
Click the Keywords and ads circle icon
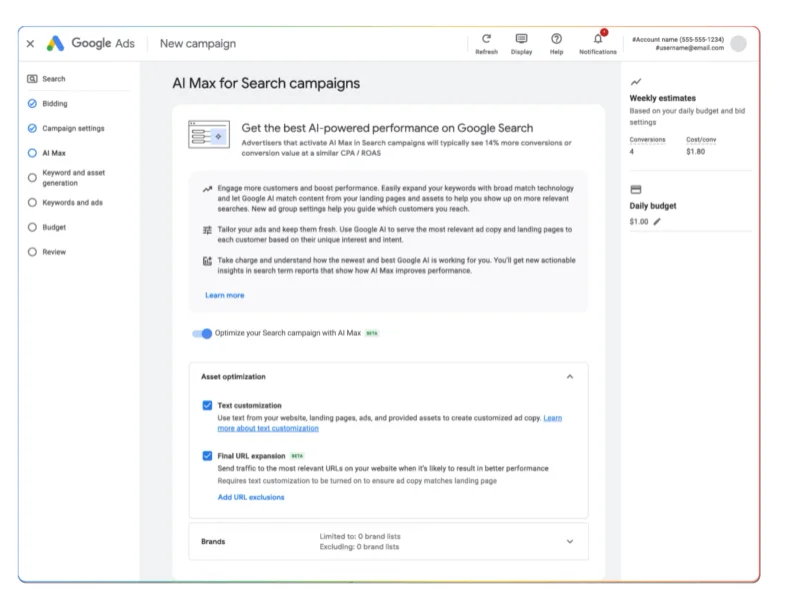click(32, 203)
